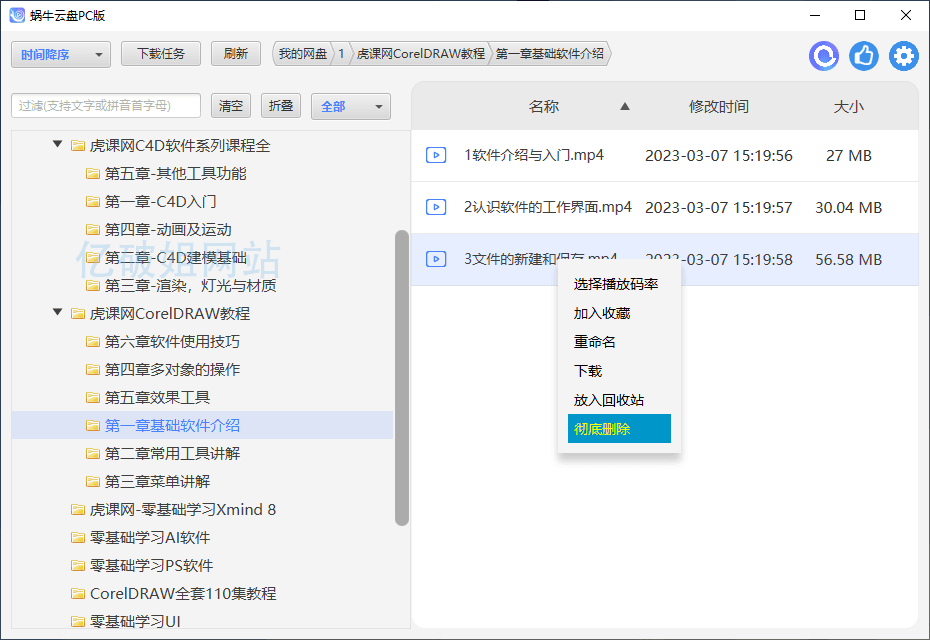Click the blue refresh sync icon
Viewport: 930px width, 640px height.
click(824, 56)
